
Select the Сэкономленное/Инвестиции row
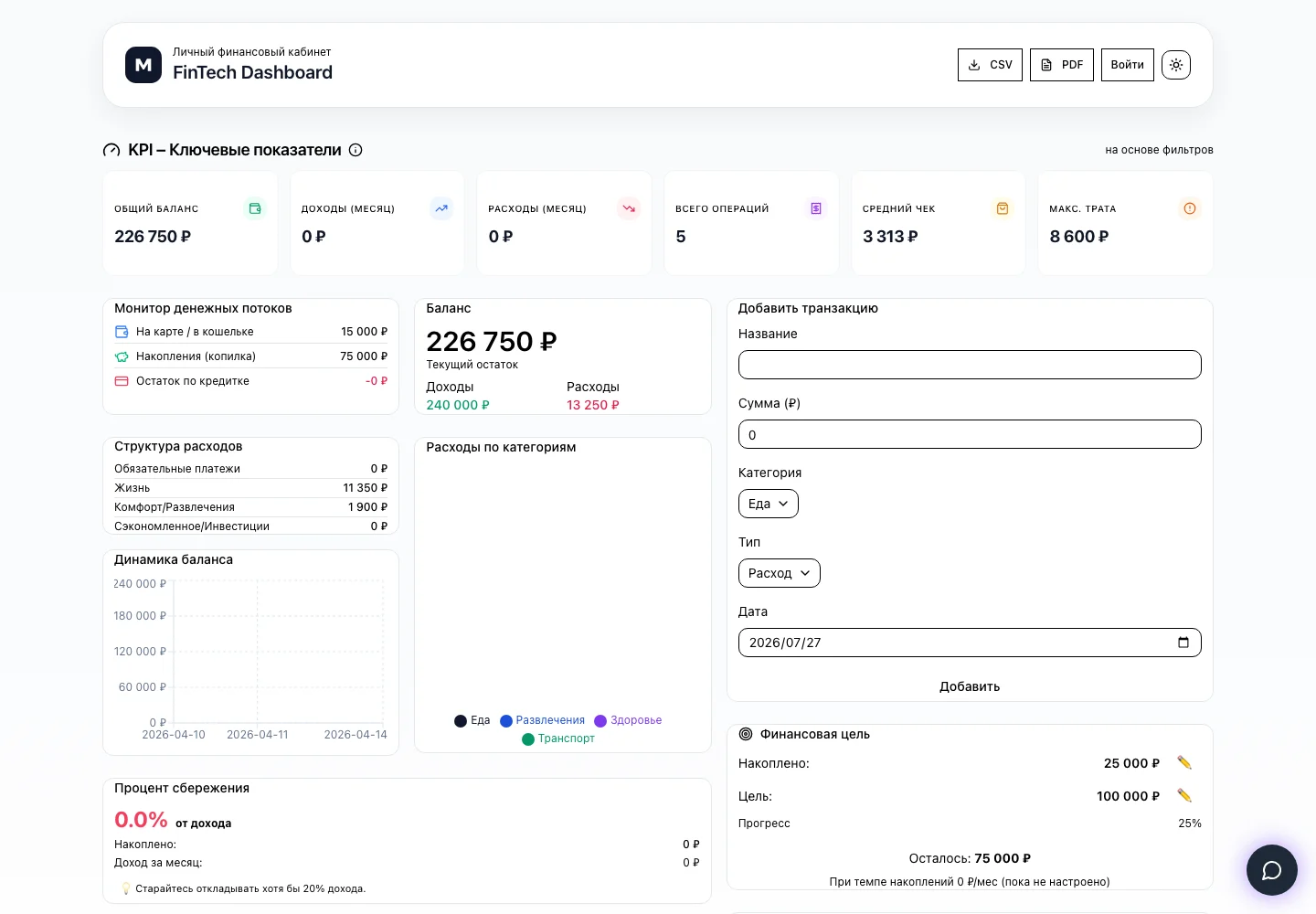pyautogui.click(x=251, y=526)
